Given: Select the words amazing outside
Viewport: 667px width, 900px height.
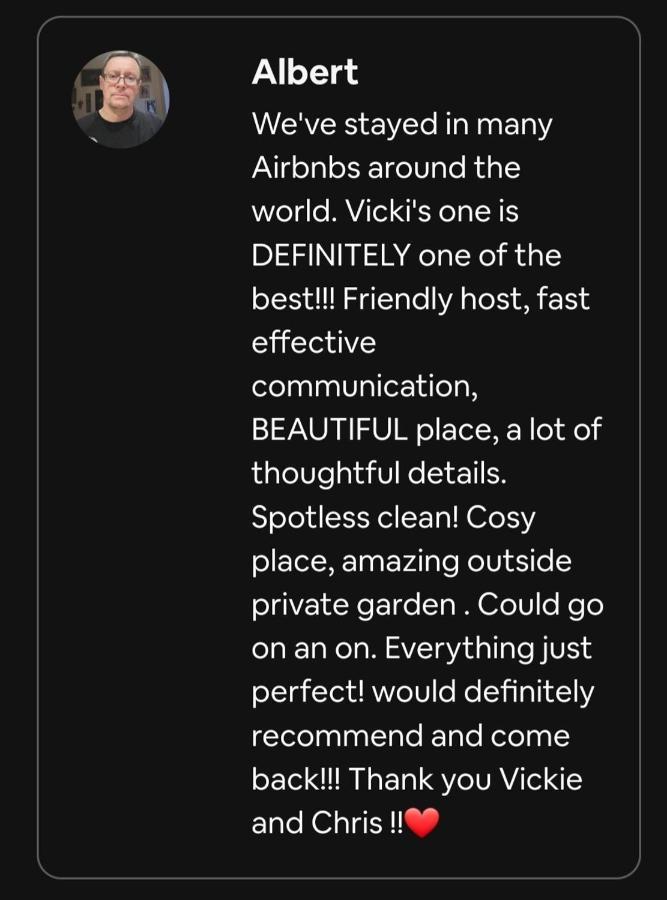Looking at the screenshot, I should 456,561.
